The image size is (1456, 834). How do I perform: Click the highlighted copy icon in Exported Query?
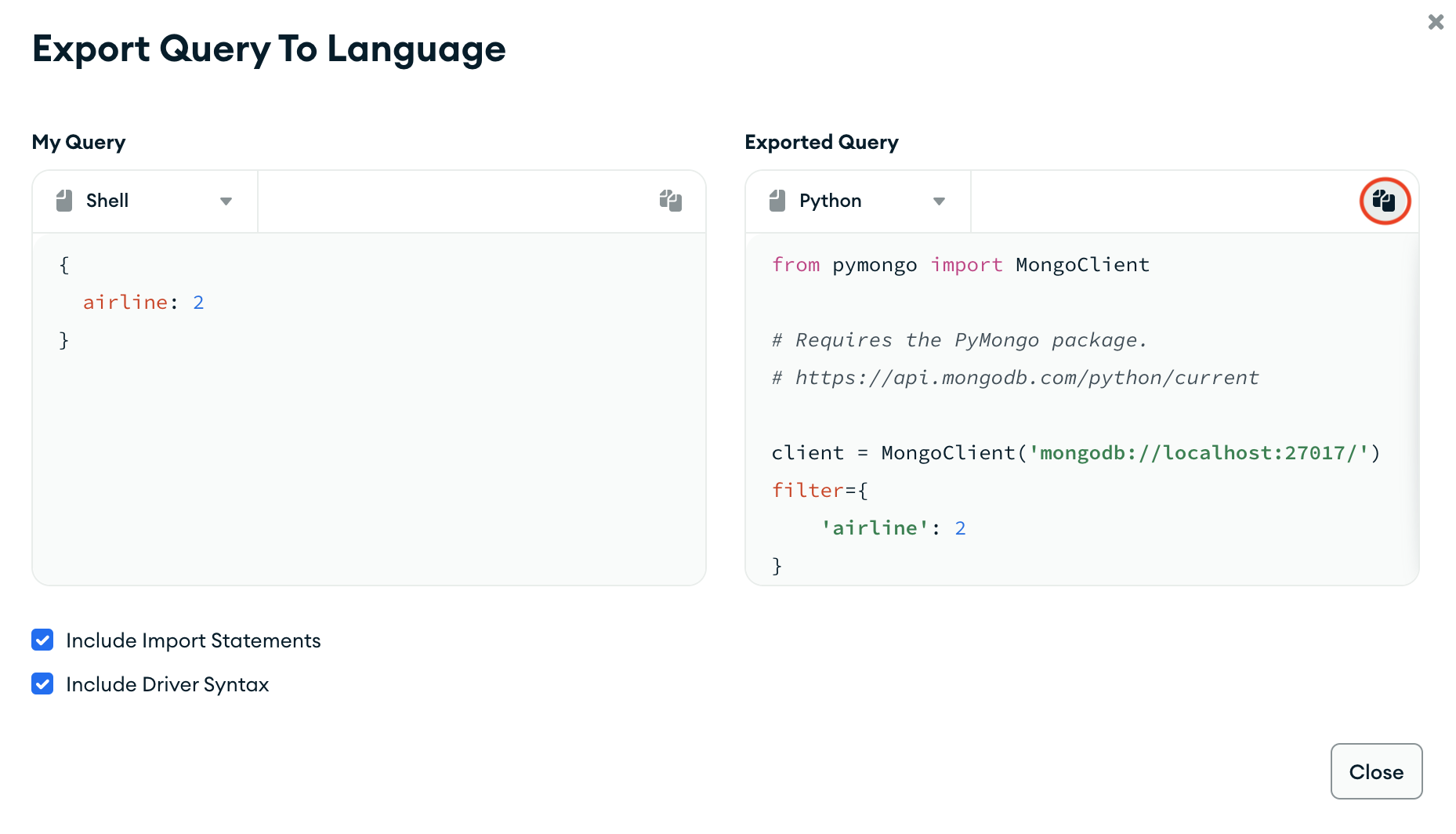(1385, 201)
